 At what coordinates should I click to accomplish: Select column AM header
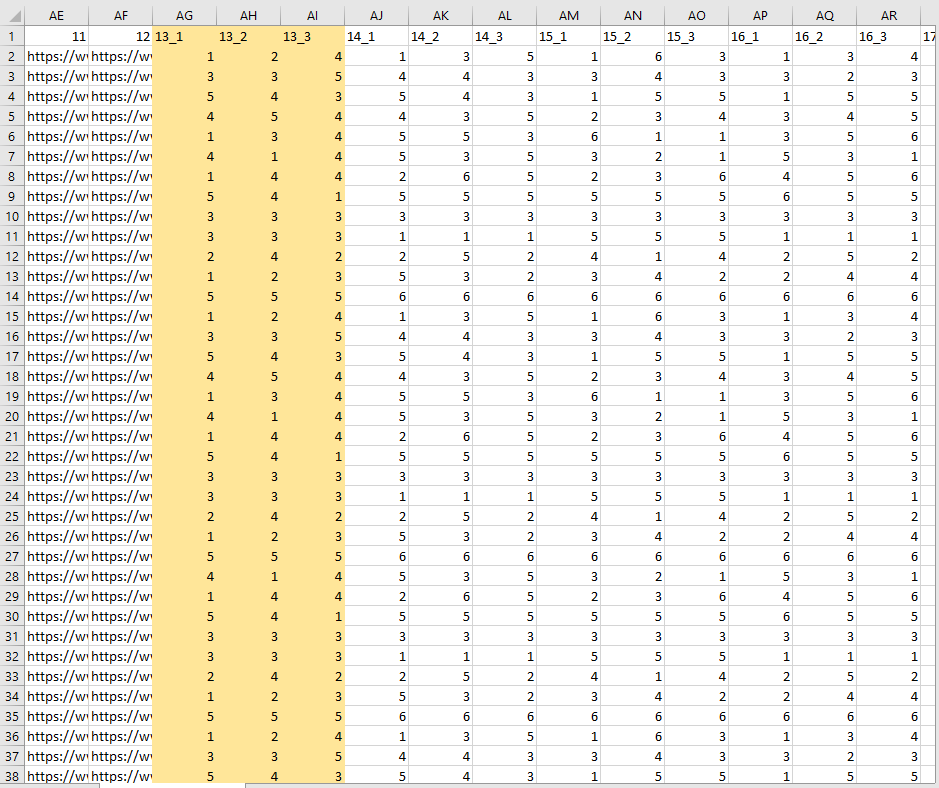[568, 16]
